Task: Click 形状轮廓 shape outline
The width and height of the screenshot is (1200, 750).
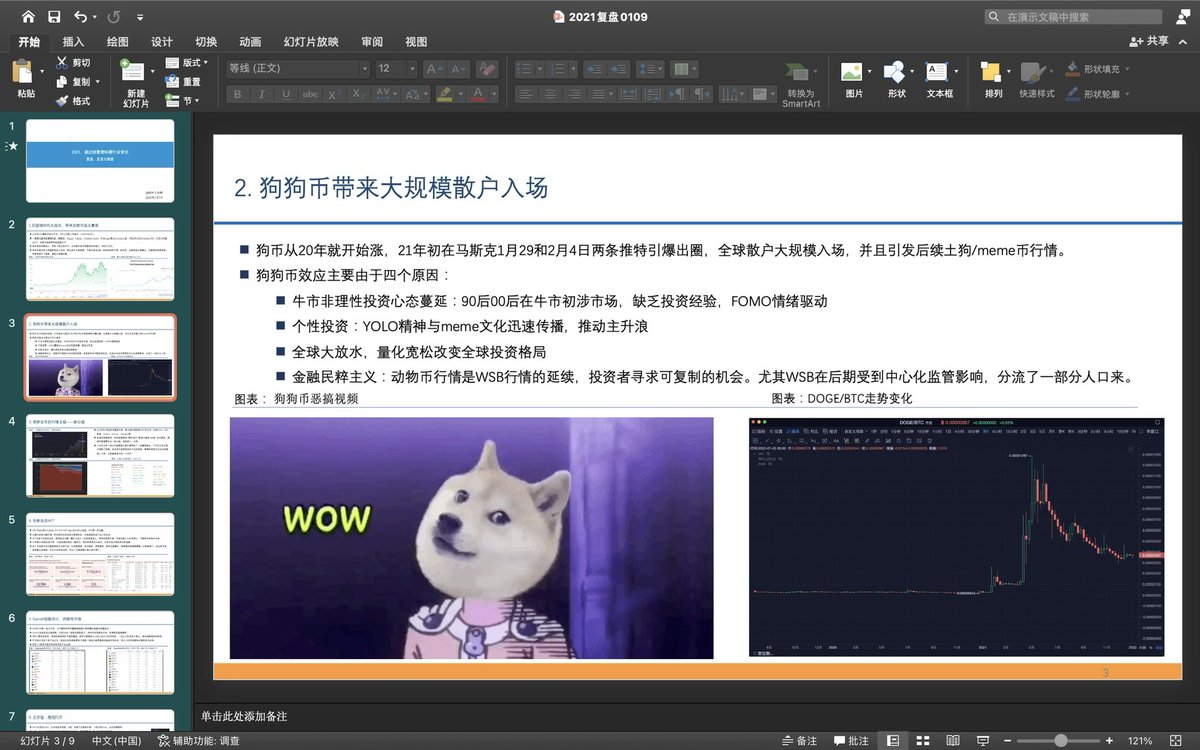Action: [1099, 94]
